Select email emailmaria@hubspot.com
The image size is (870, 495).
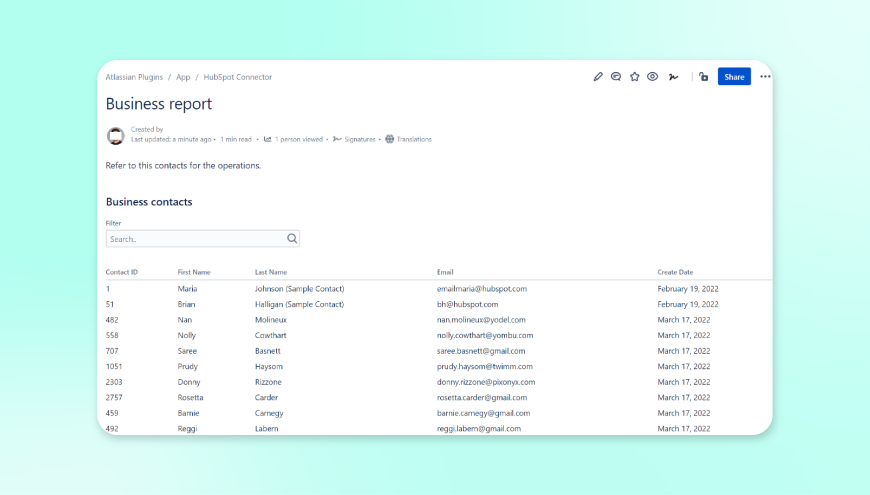click(482, 289)
